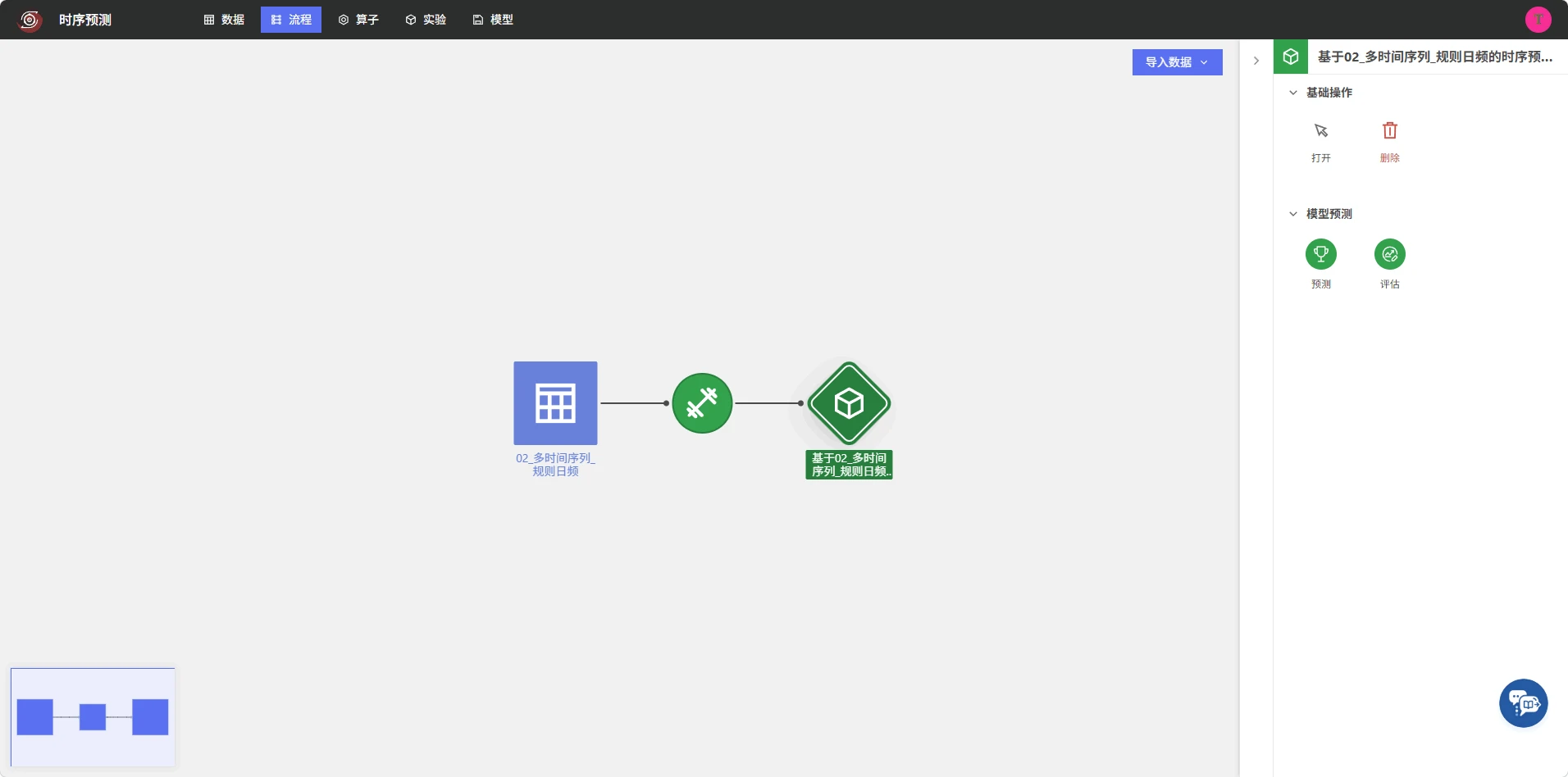Click the panel title 基于02_多时间序列_规则日频的时序预...
Viewport: 1568px width, 777px height.
1434,57
